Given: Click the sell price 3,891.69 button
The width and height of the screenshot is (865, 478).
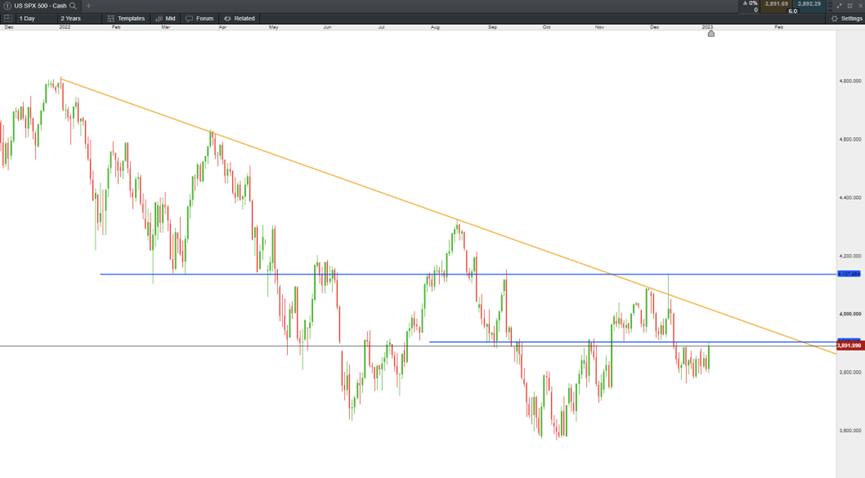Looking at the screenshot, I should (x=776, y=4).
